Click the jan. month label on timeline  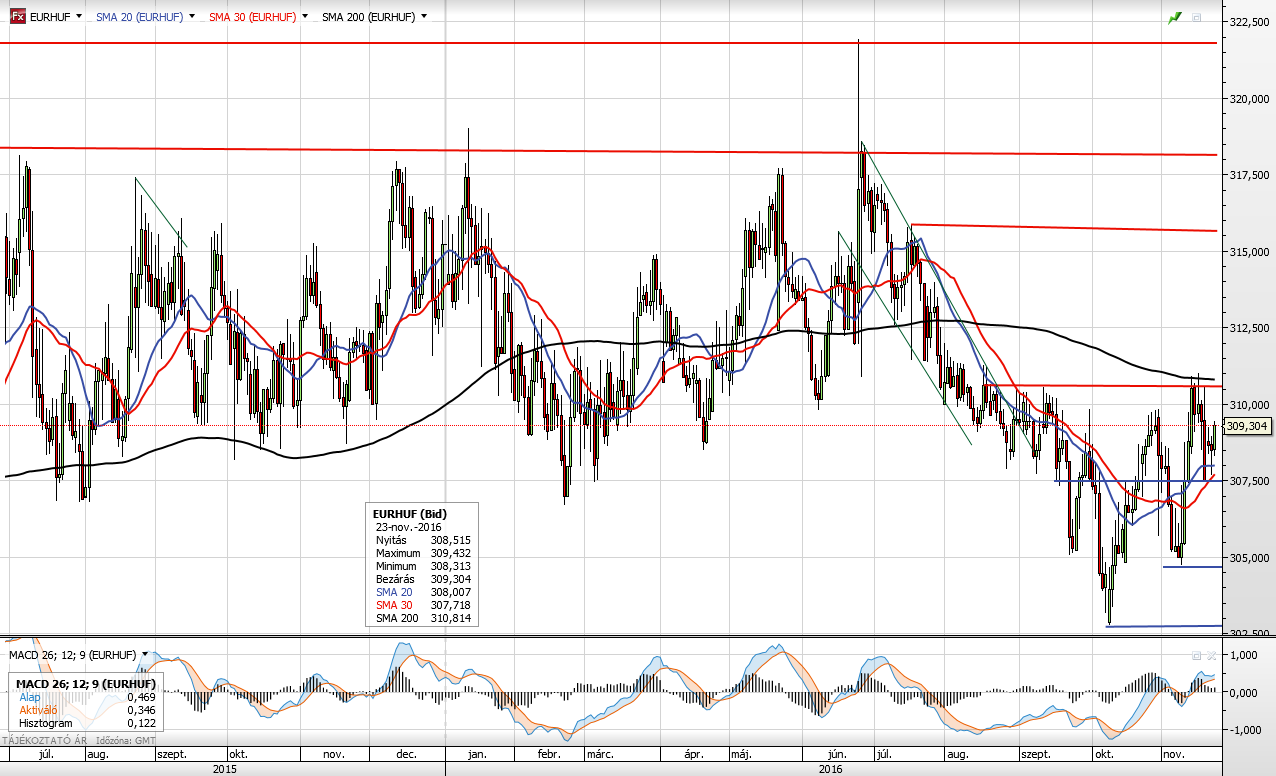click(477, 754)
